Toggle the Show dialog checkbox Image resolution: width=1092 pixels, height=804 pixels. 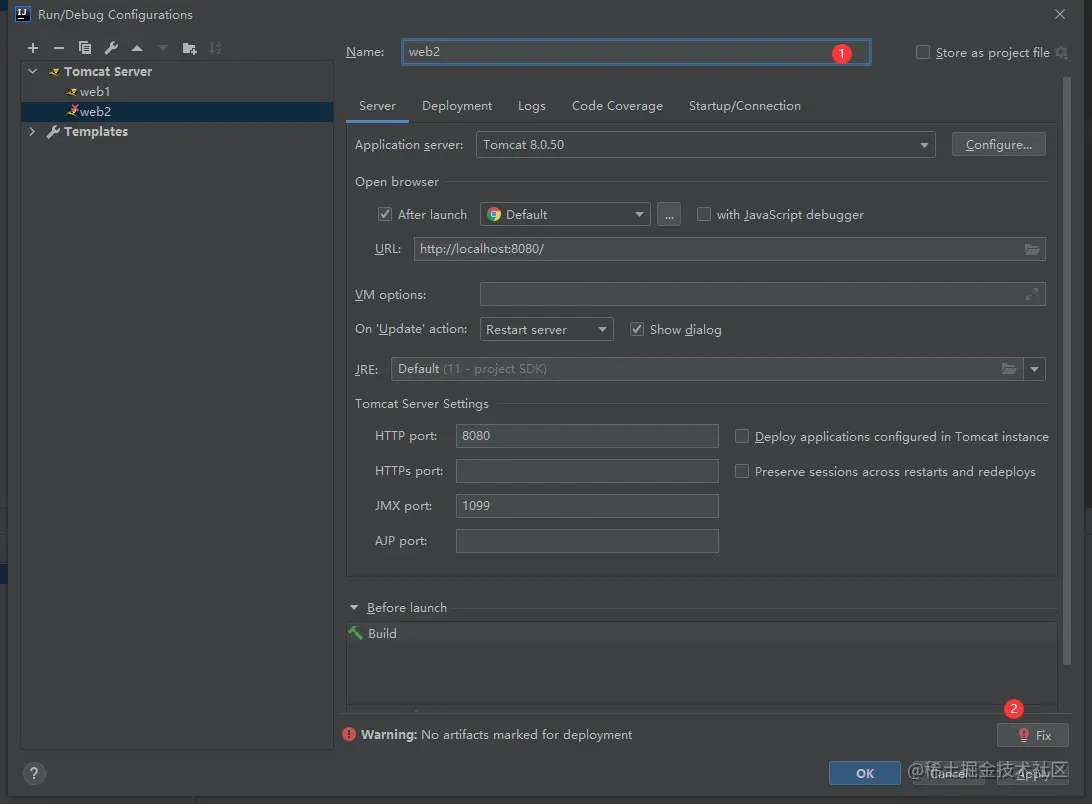[637, 329]
